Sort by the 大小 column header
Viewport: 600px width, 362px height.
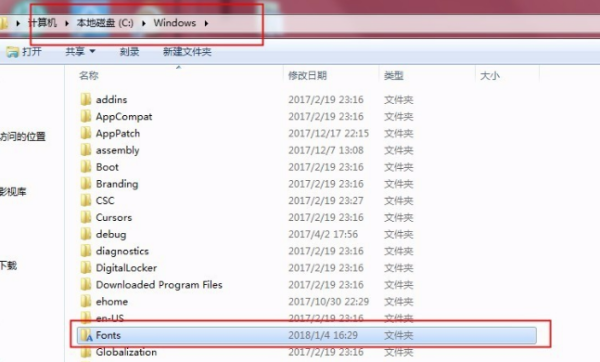(x=490, y=75)
